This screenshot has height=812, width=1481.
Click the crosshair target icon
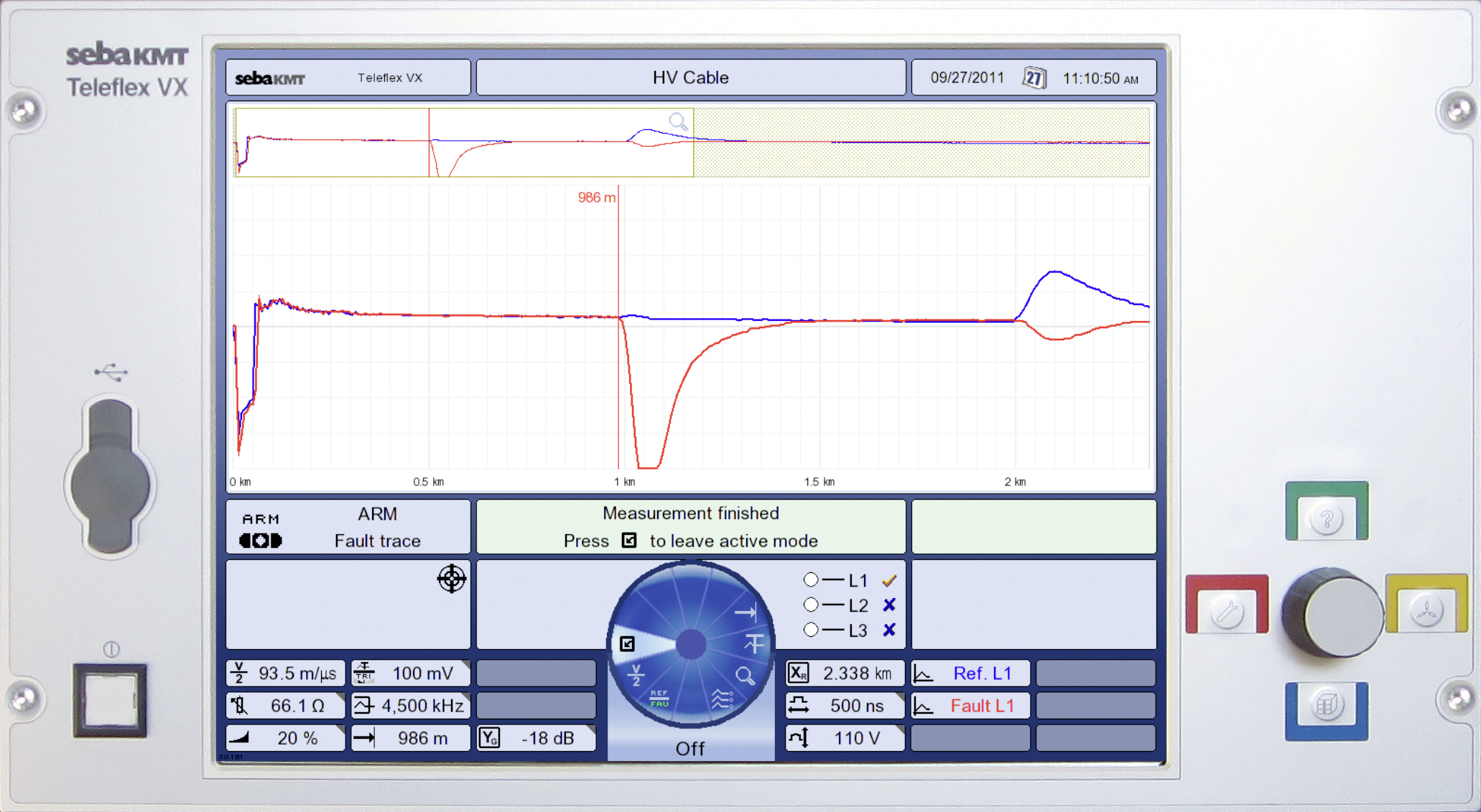(x=452, y=578)
